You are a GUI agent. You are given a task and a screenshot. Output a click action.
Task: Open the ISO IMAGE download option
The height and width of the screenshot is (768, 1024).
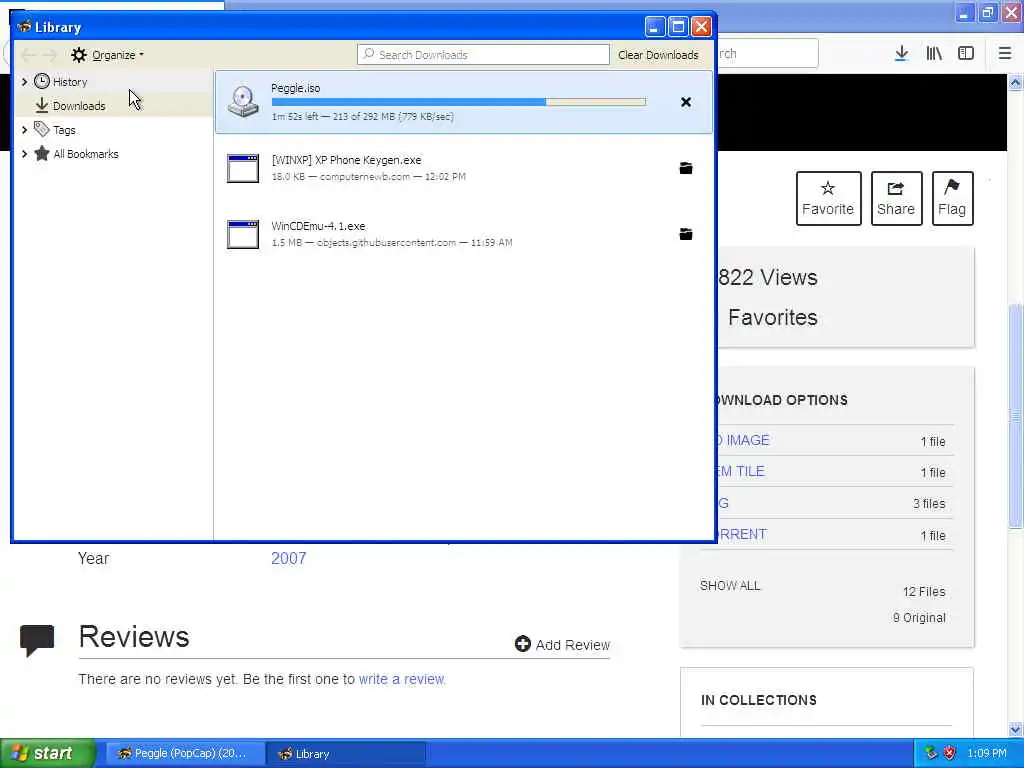tap(744, 440)
